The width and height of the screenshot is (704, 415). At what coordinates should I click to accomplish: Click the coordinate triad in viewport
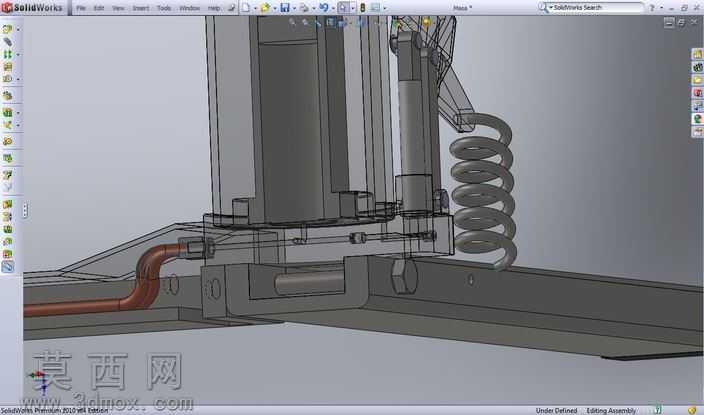40,380
